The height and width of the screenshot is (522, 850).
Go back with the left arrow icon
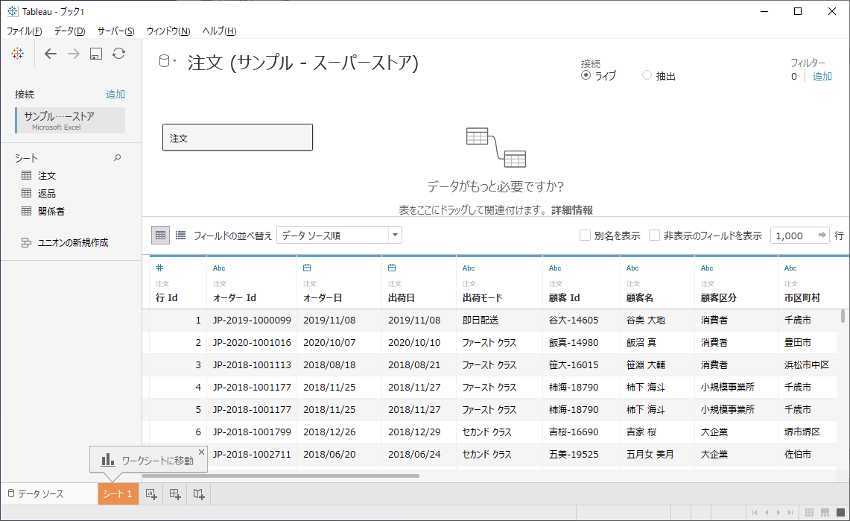click(x=50, y=54)
